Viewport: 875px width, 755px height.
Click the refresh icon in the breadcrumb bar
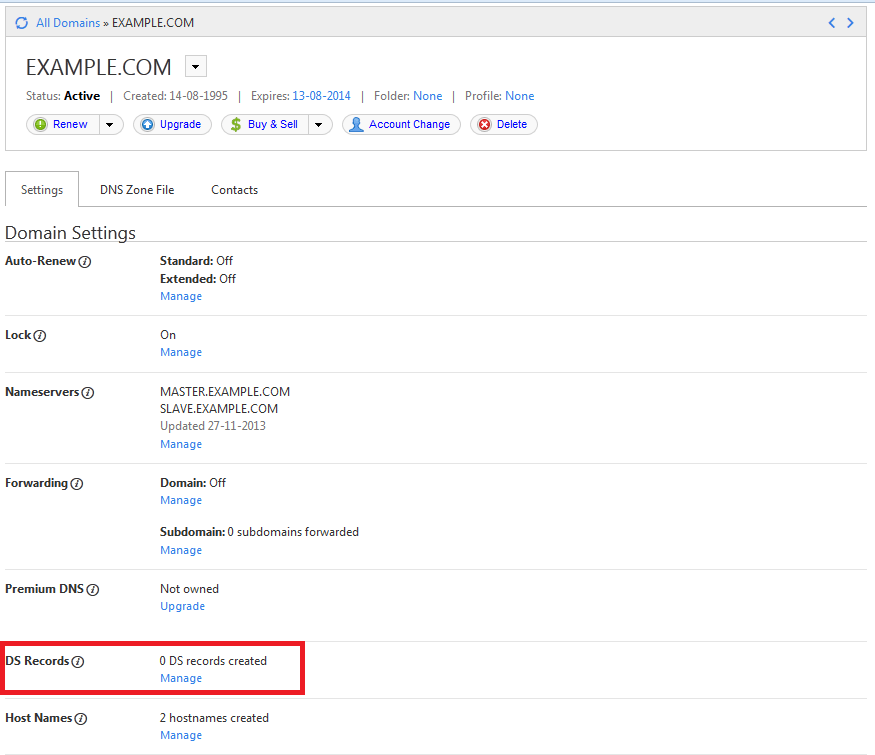[20, 21]
